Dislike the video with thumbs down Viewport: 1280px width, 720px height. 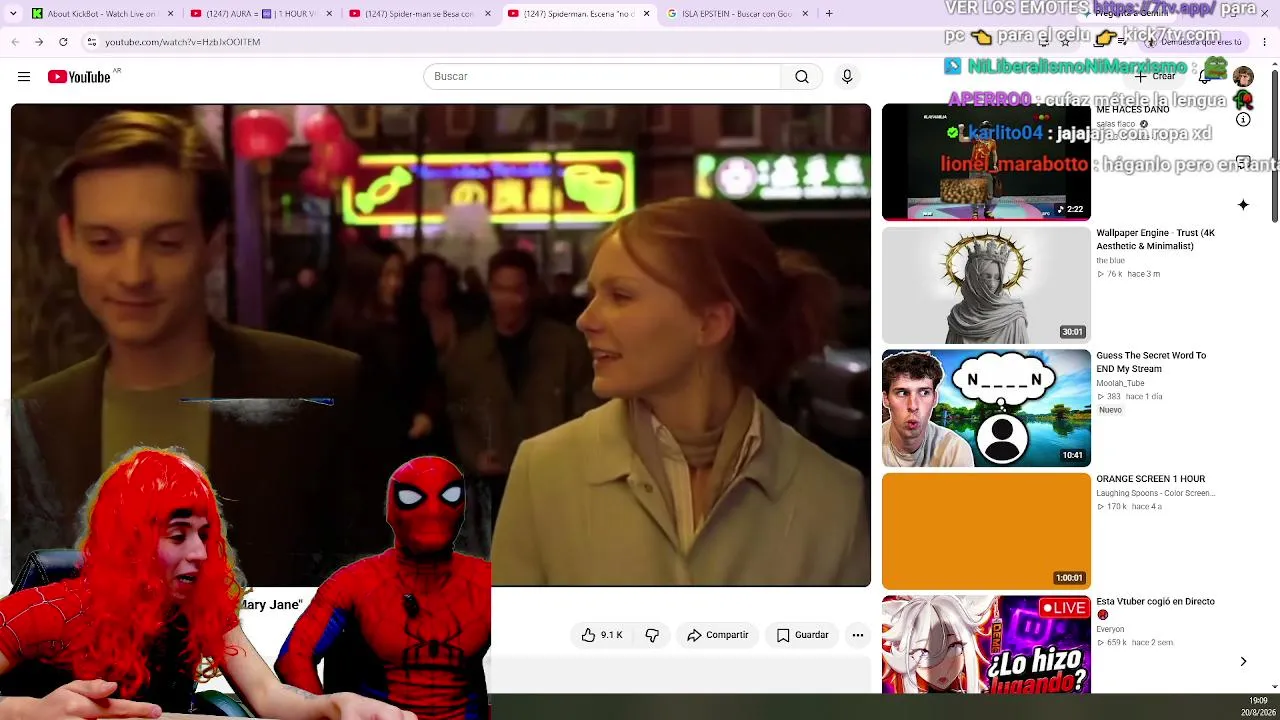[652, 635]
